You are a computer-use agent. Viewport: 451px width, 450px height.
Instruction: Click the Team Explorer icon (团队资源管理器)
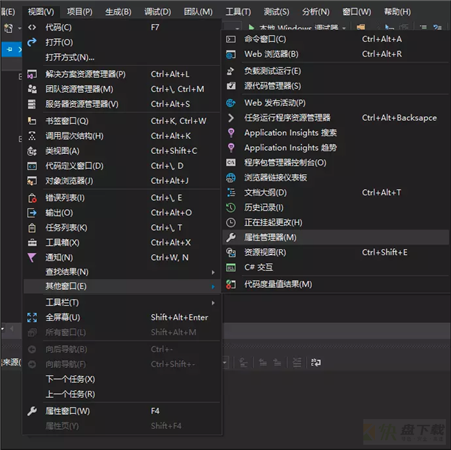coord(32,89)
